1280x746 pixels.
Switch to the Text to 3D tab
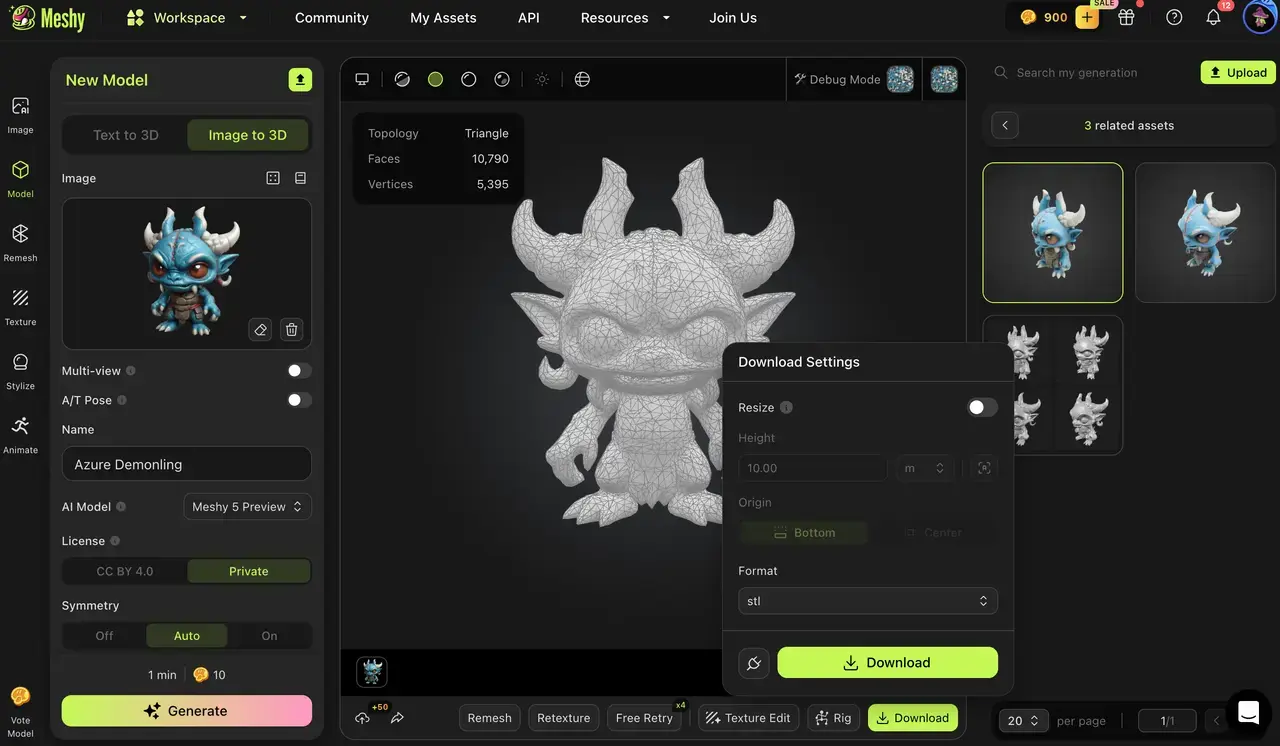coord(126,135)
